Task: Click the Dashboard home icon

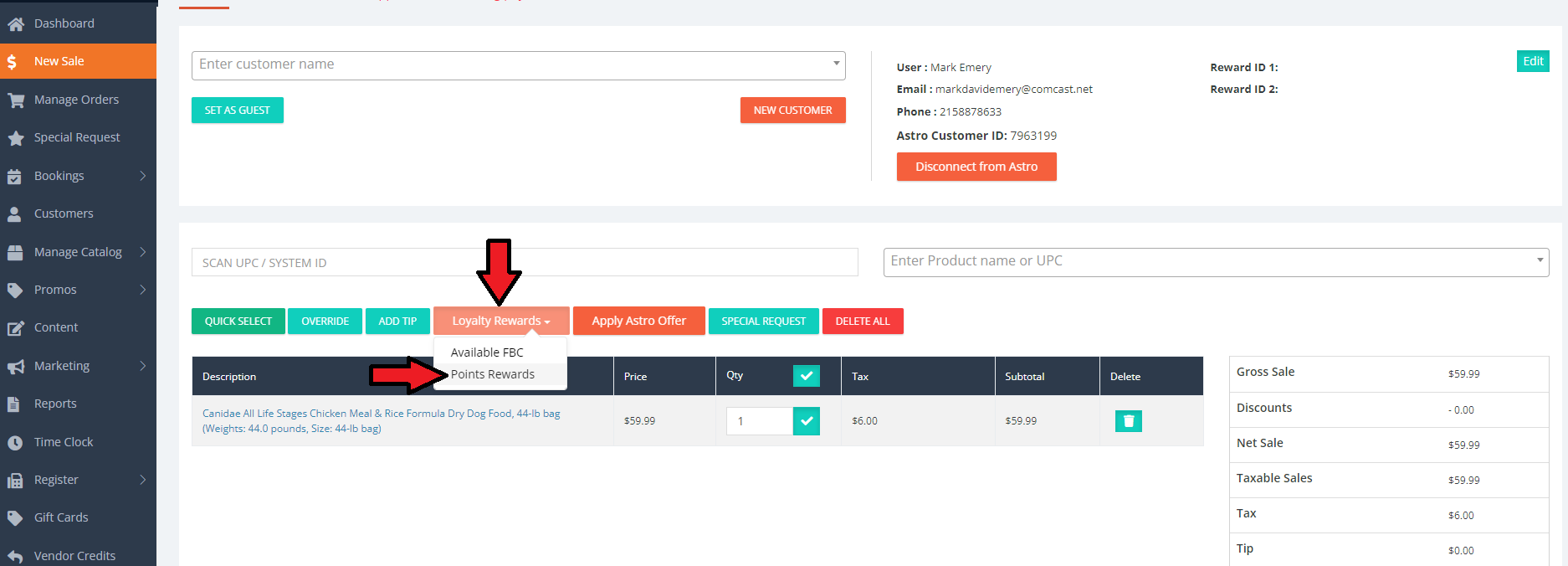Action: [x=15, y=24]
